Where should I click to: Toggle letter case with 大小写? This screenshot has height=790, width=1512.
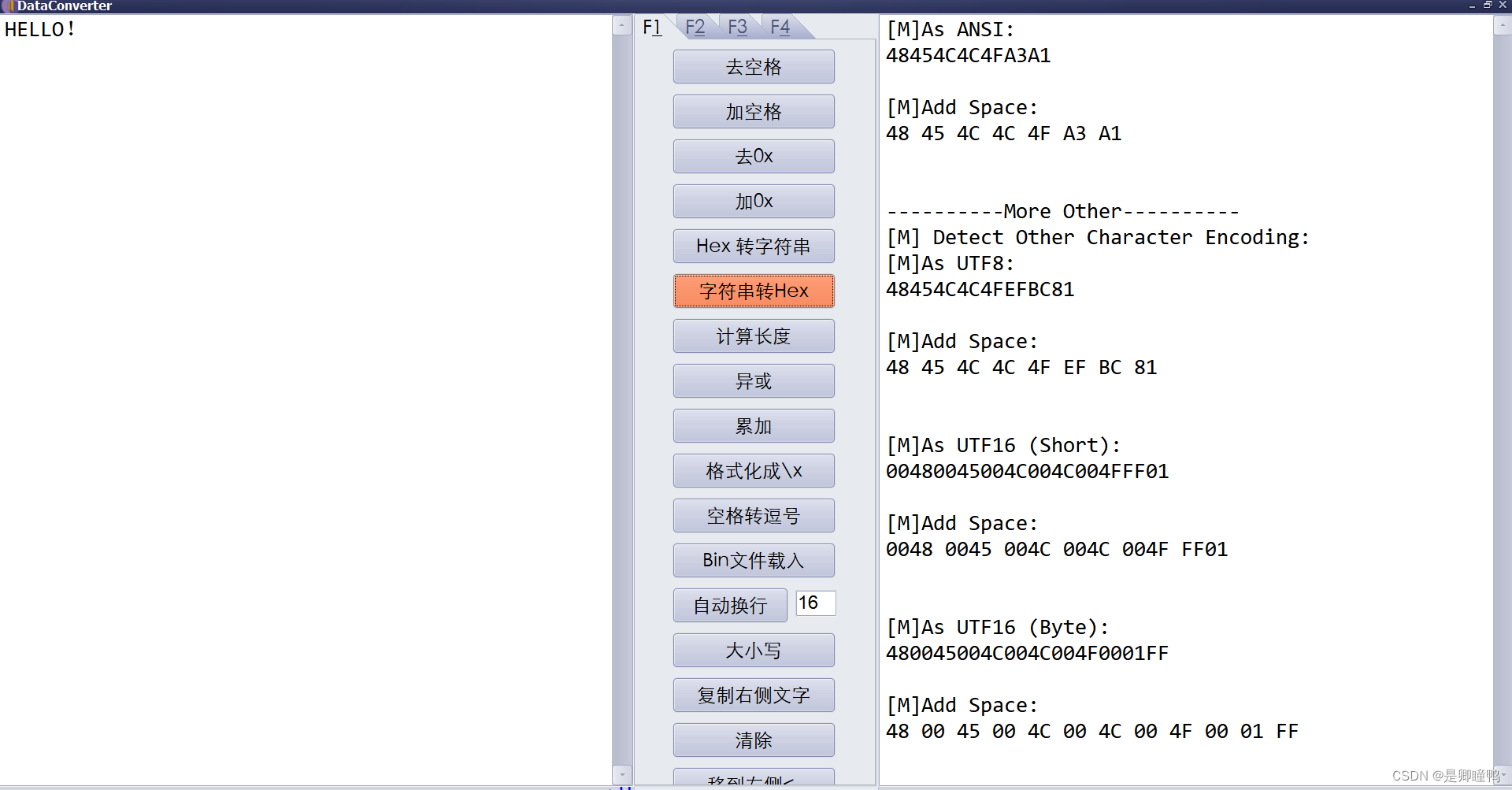pyautogui.click(x=753, y=650)
